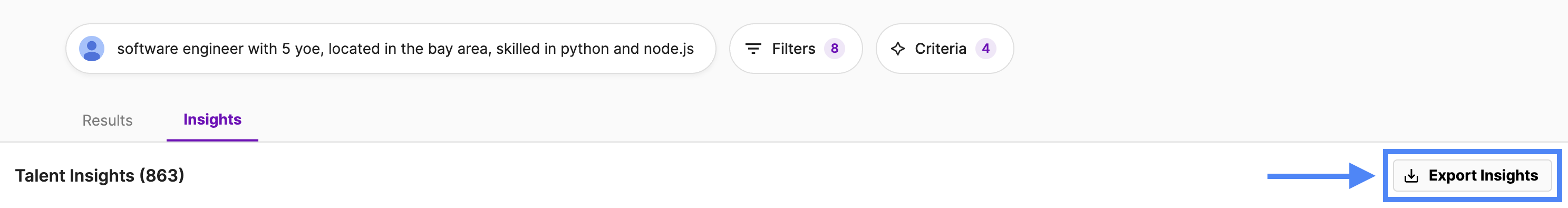
Task: Click into the search query field
Action: click(391, 49)
